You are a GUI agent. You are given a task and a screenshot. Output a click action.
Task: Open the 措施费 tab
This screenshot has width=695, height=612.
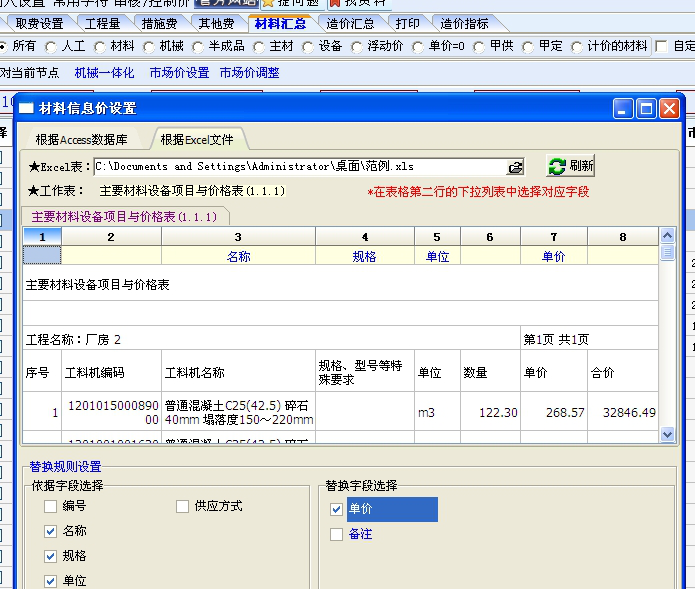(x=159, y=23)
